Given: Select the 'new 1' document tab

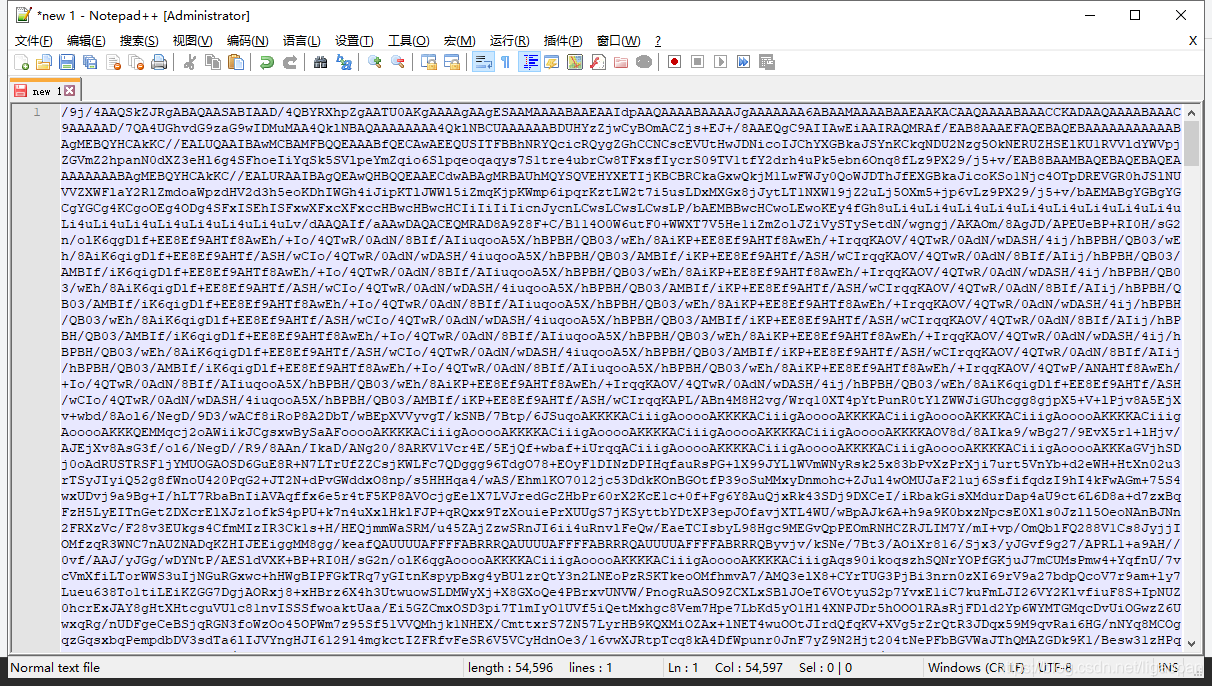Looking at the screenshot, I should click(x=42, y=90).
